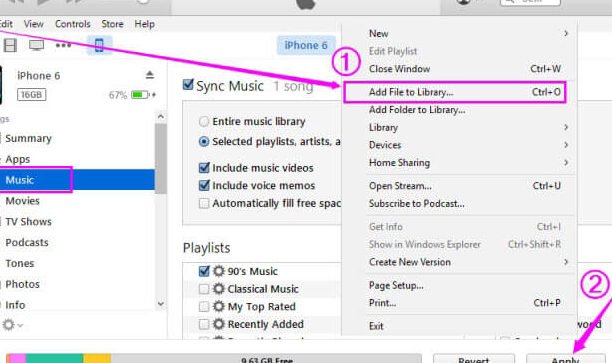Click the 9.63 GB Free storage area
The width and height of the screenshot is (612, 363).
[266, 358]
